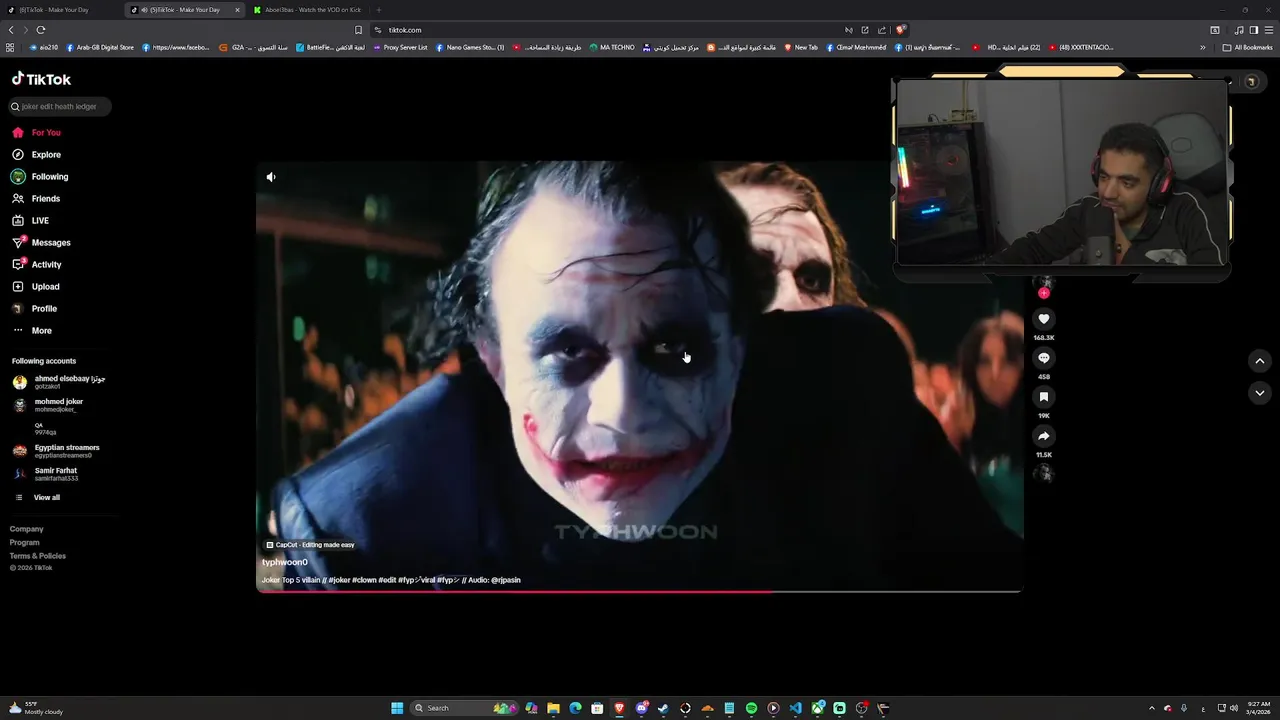Screen dimensions: 1280x720
Task: Open Messages in sidebar
Action: click(42, 242)
